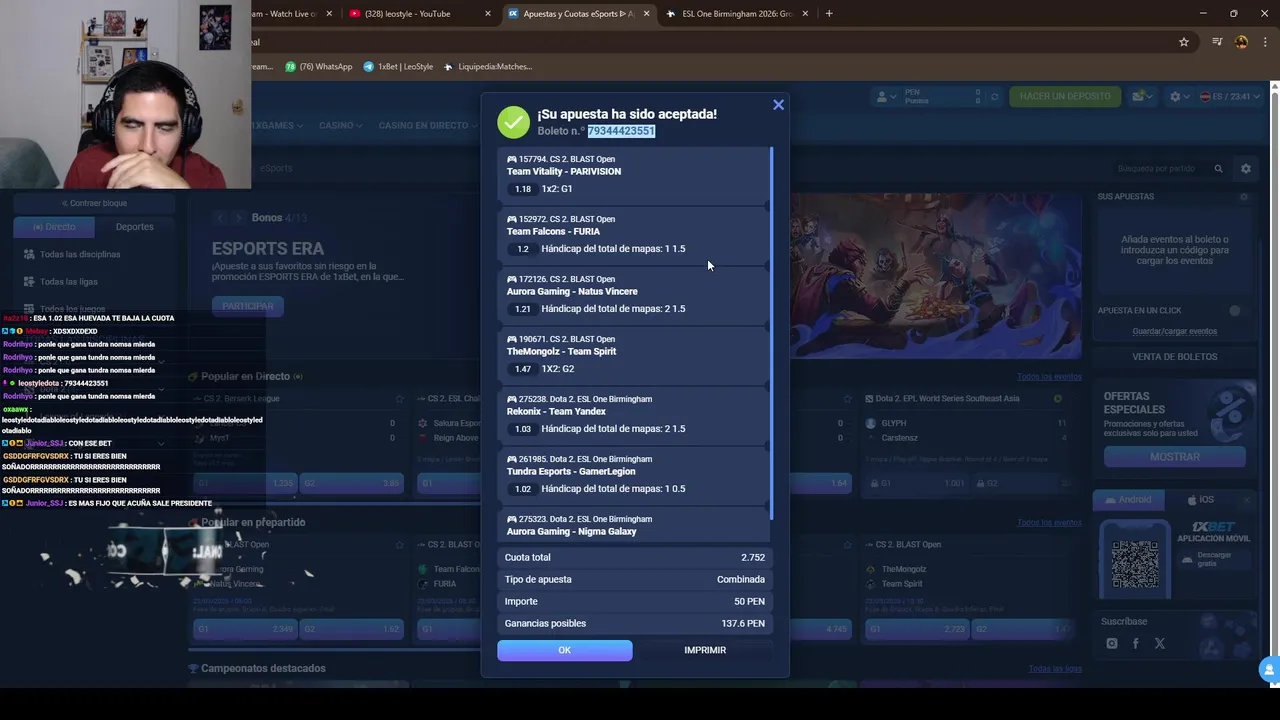Open the CASINO dropdown menu
This screenshot has width=1280, height=720.
(341, 126)
